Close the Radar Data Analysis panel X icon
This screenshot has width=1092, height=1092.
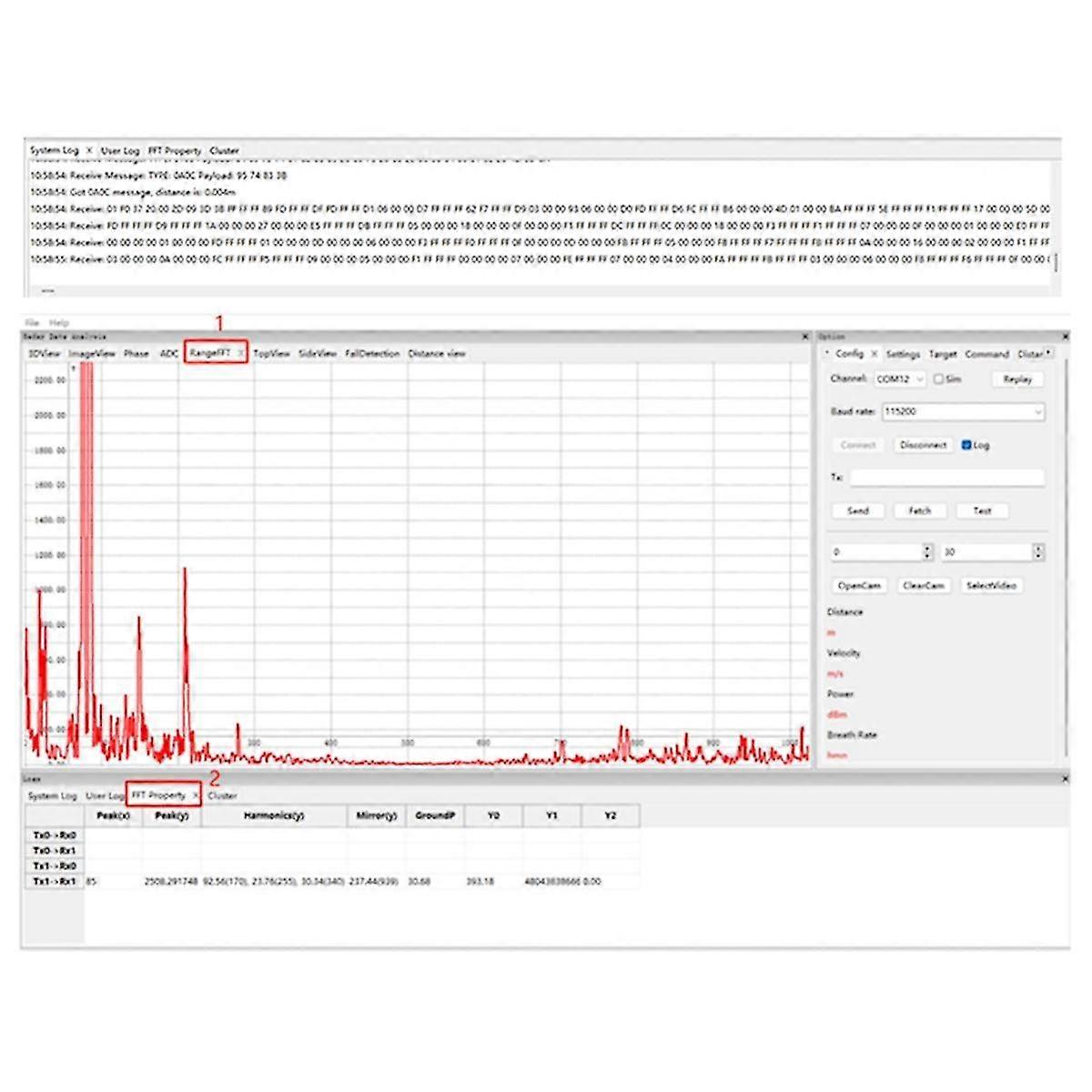pyautogui.click(x=804, y=337)
